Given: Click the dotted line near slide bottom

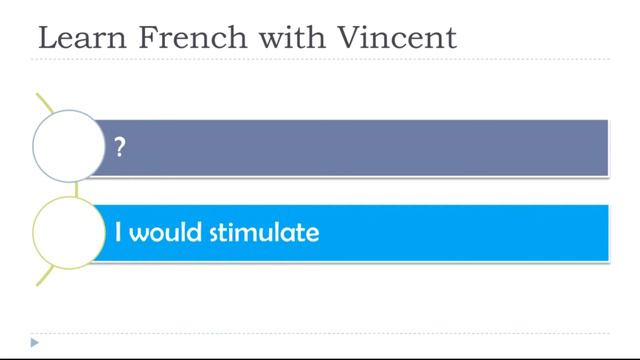Looking at the screenshot, I should coord(320,333).
